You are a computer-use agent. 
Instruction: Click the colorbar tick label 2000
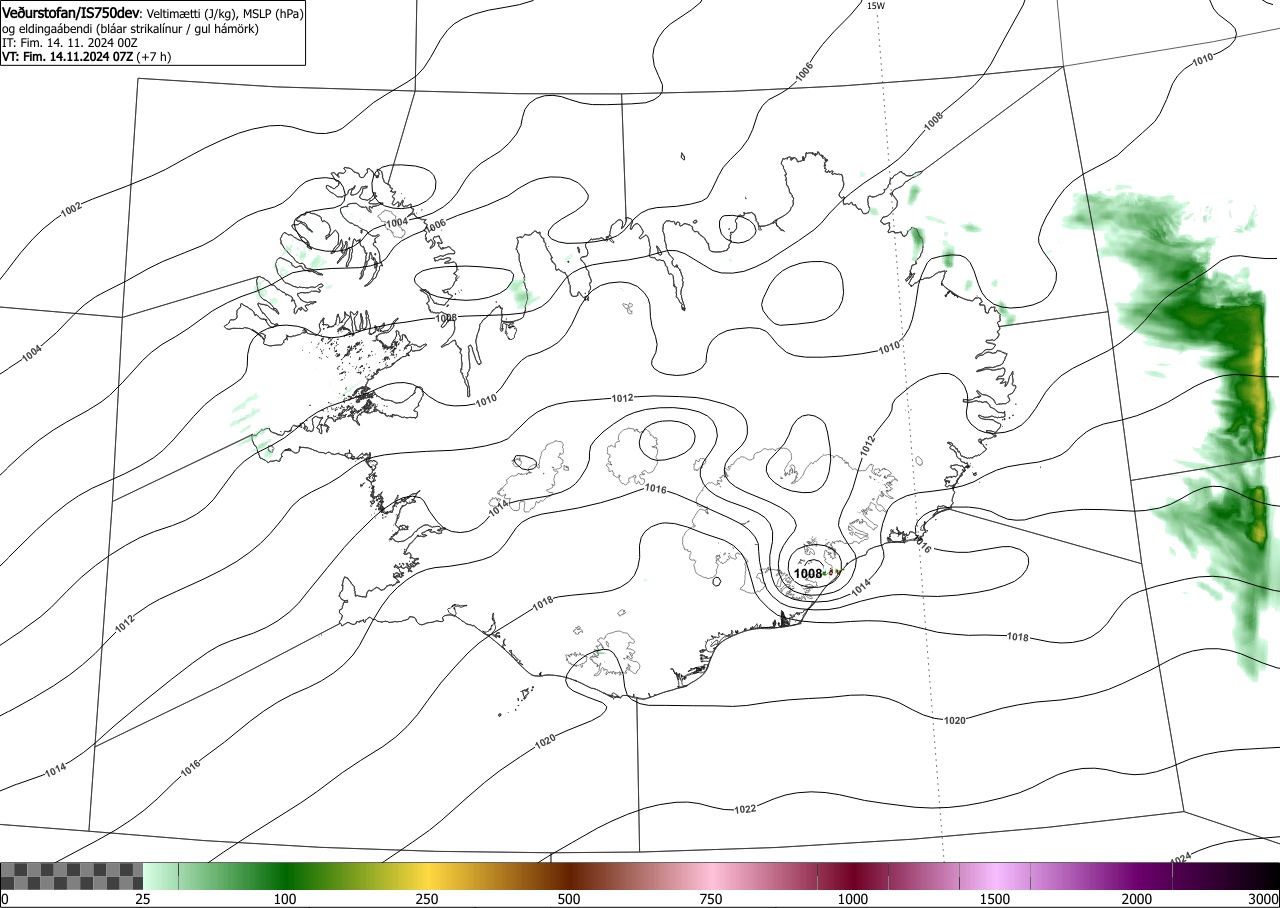pyautogui.click(x=1137, y=900)
